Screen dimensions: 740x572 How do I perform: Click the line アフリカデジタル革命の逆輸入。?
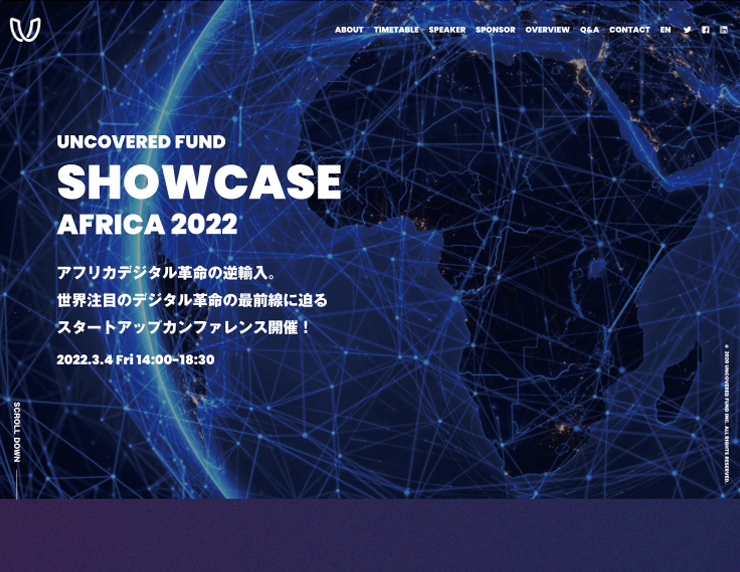(x=166, y=273)
